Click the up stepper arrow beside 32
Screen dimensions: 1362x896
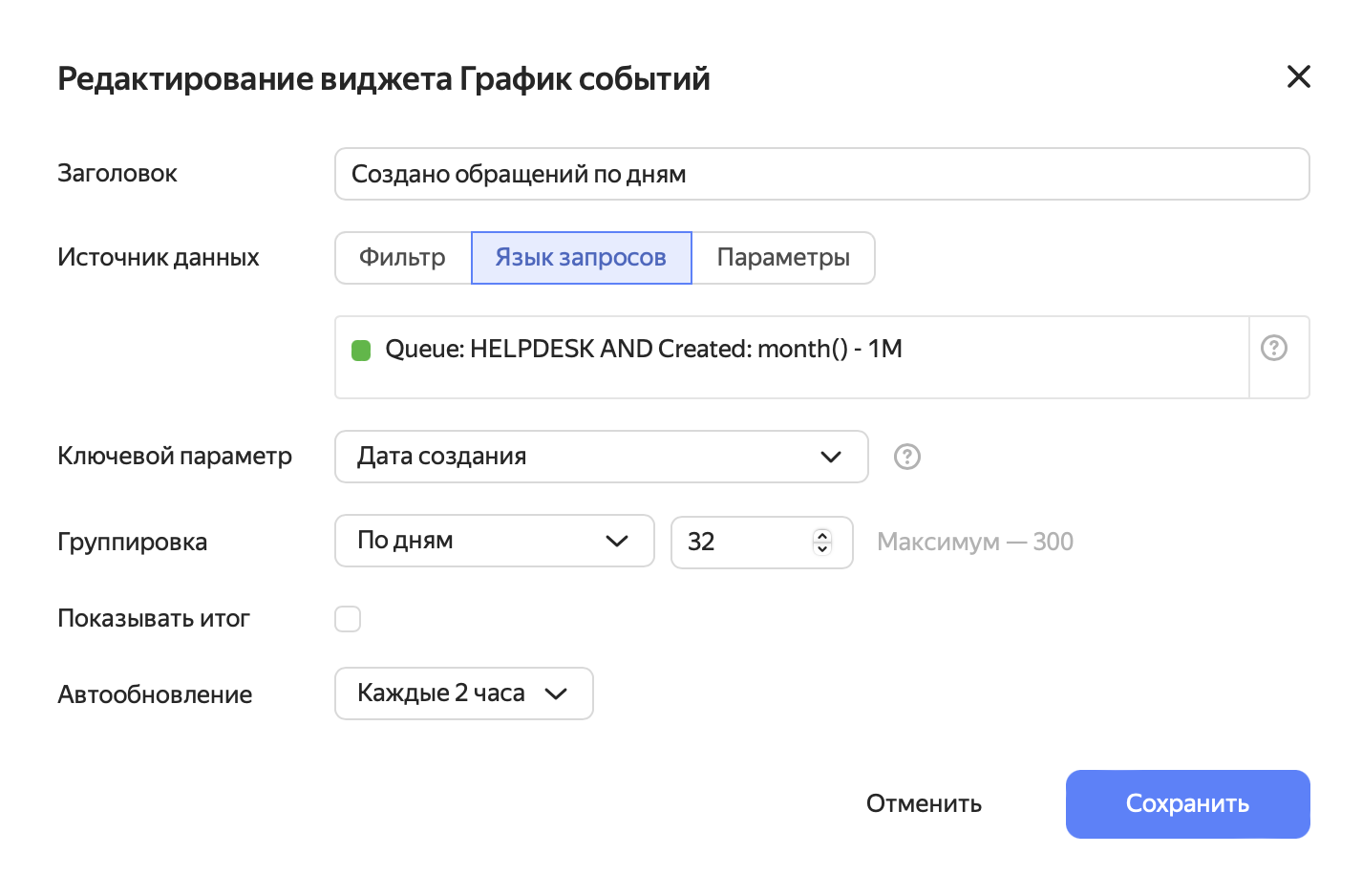tap(821, 535)
